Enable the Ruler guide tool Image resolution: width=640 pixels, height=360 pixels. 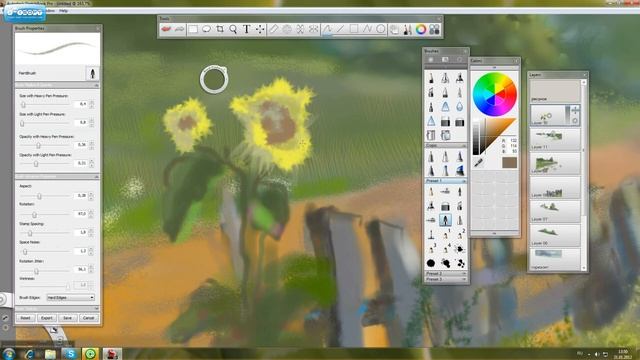pos(274,29)
